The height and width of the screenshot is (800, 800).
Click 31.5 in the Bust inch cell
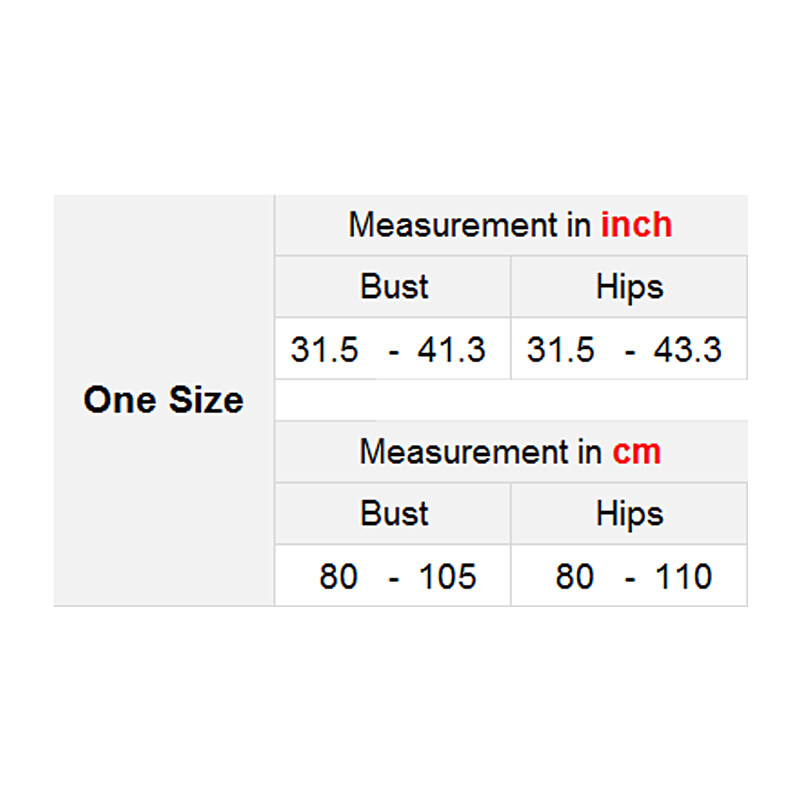pyautogui.click(x=324, y=350)
